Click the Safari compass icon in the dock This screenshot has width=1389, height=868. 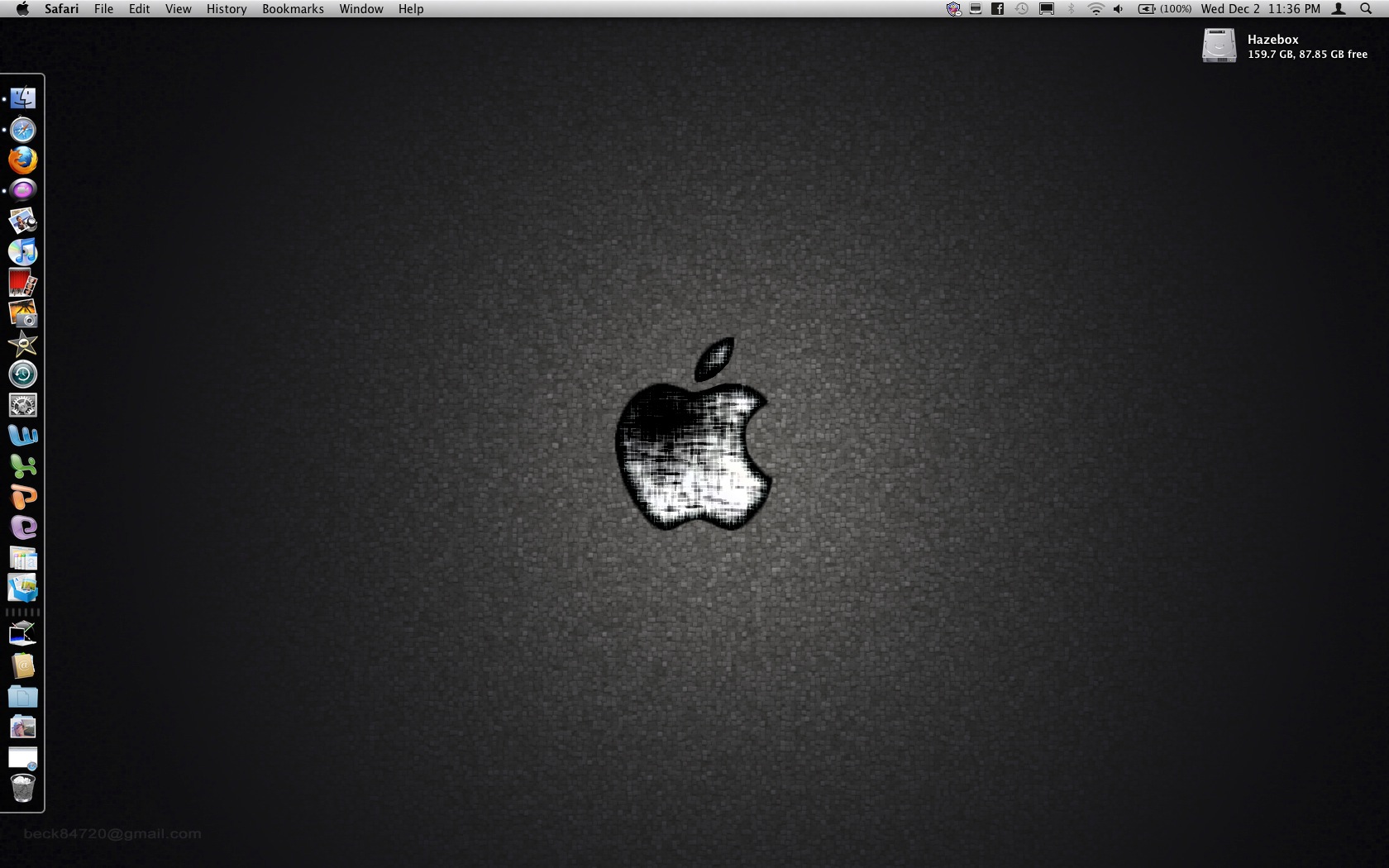coord(23,130)
